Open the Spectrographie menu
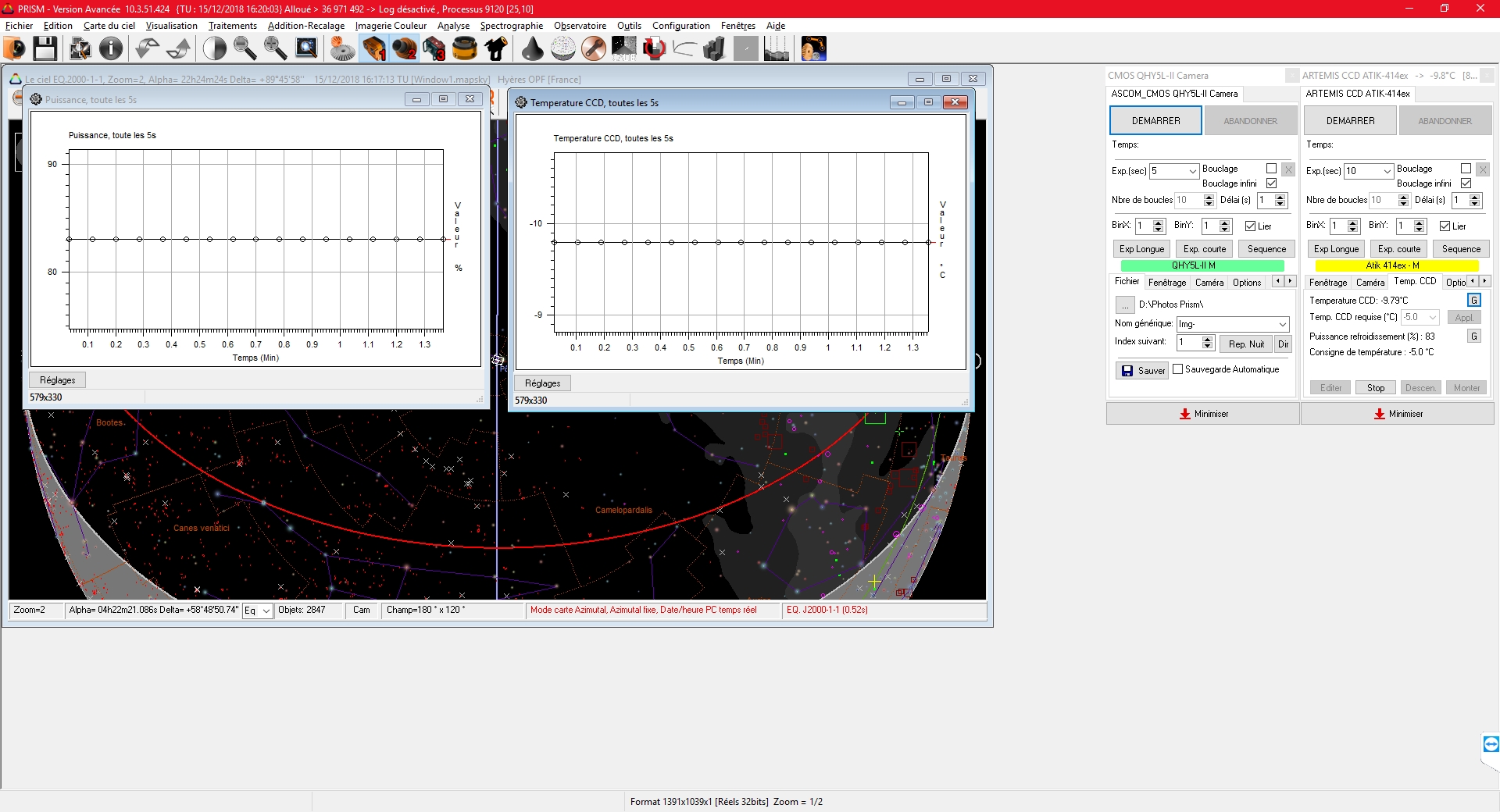1500x812 pixels. tap(511, 26)
